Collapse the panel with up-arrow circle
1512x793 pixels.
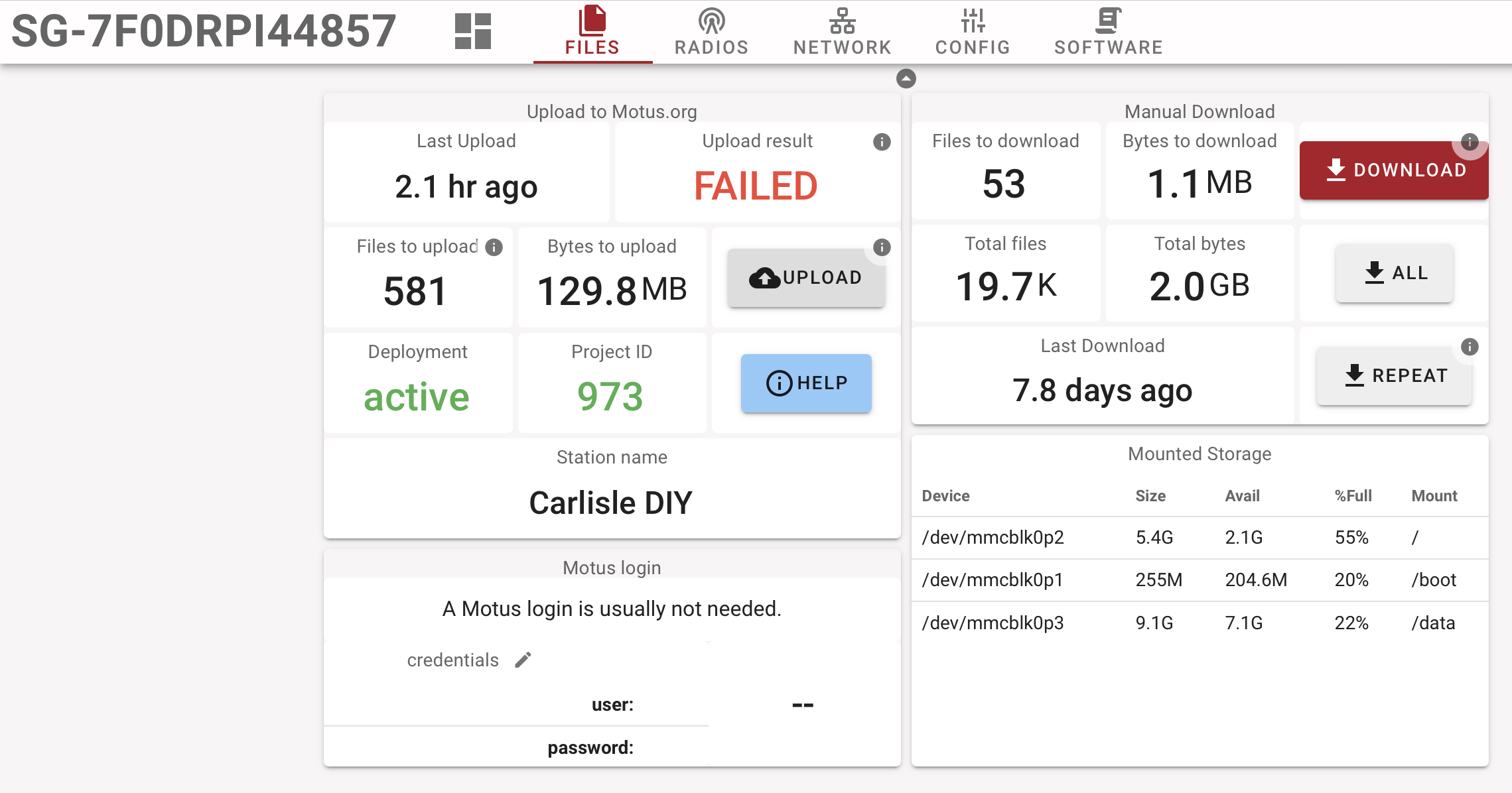(x=906, y=79)
